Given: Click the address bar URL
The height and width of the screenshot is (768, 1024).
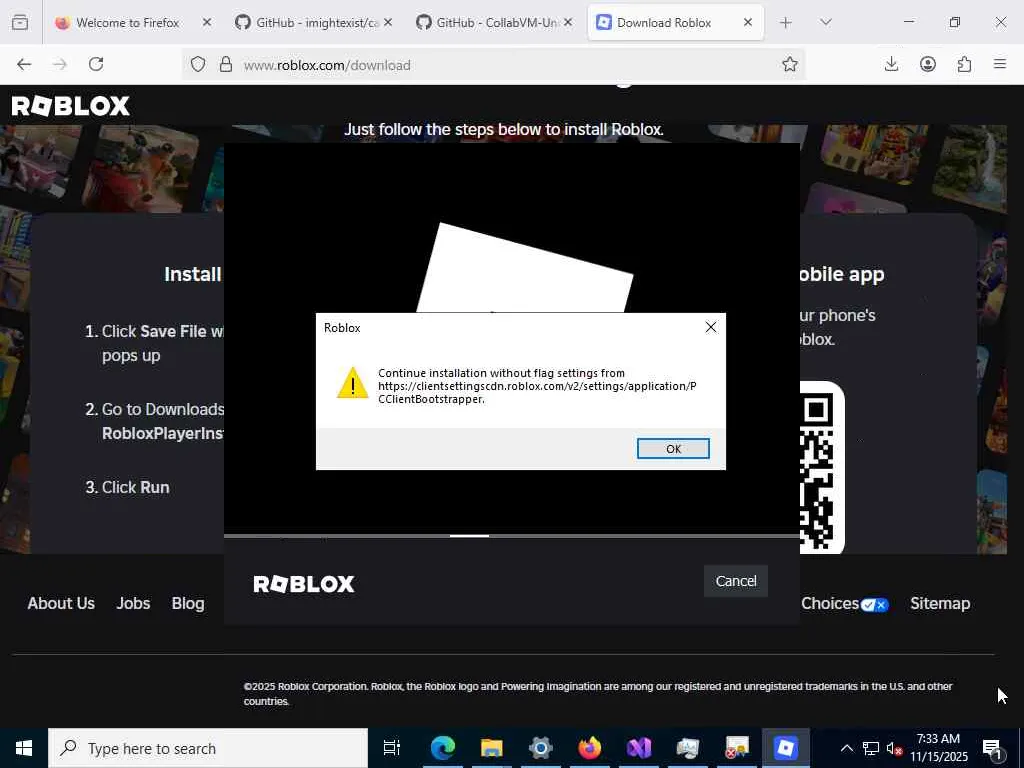Looking at the screenshot, I should [x=327, y=65].
